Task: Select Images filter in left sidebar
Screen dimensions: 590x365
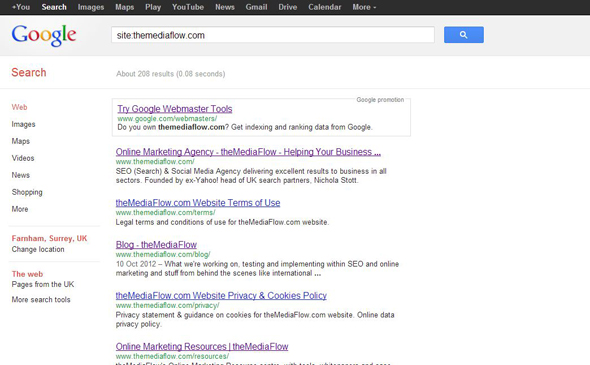Action: point(23,124)
